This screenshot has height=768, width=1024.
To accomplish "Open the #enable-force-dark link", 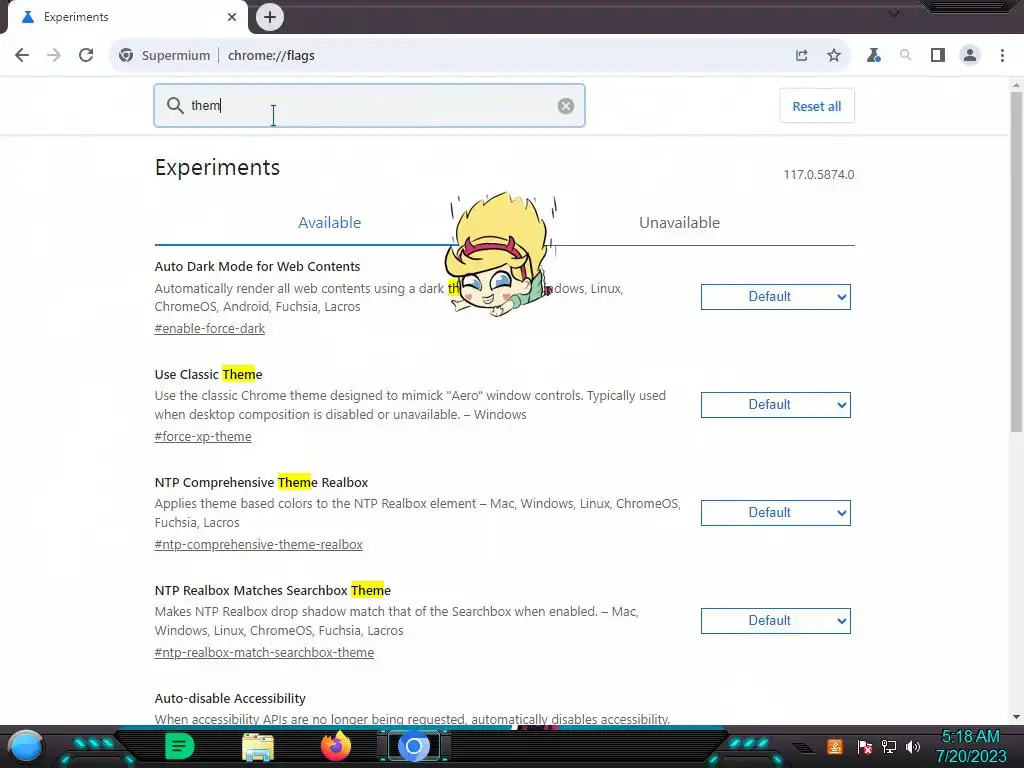I will (210, 328).
